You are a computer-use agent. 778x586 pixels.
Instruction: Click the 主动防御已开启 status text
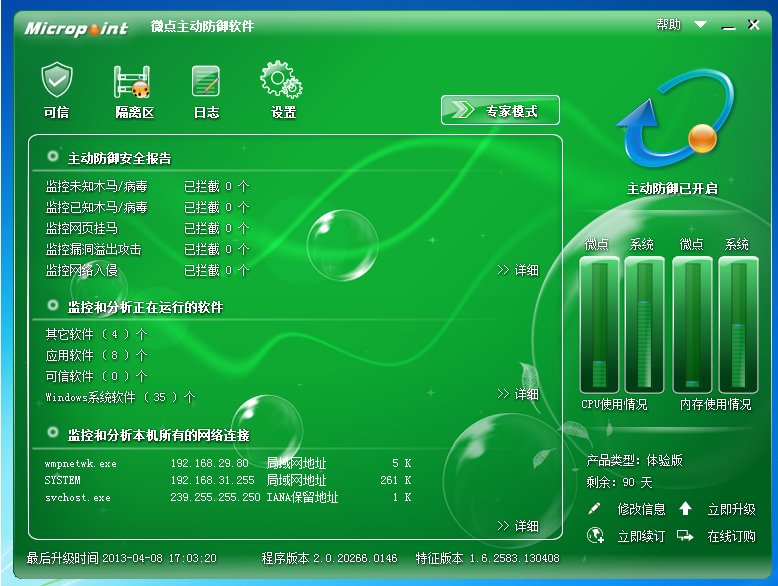(x=672, y=189)
